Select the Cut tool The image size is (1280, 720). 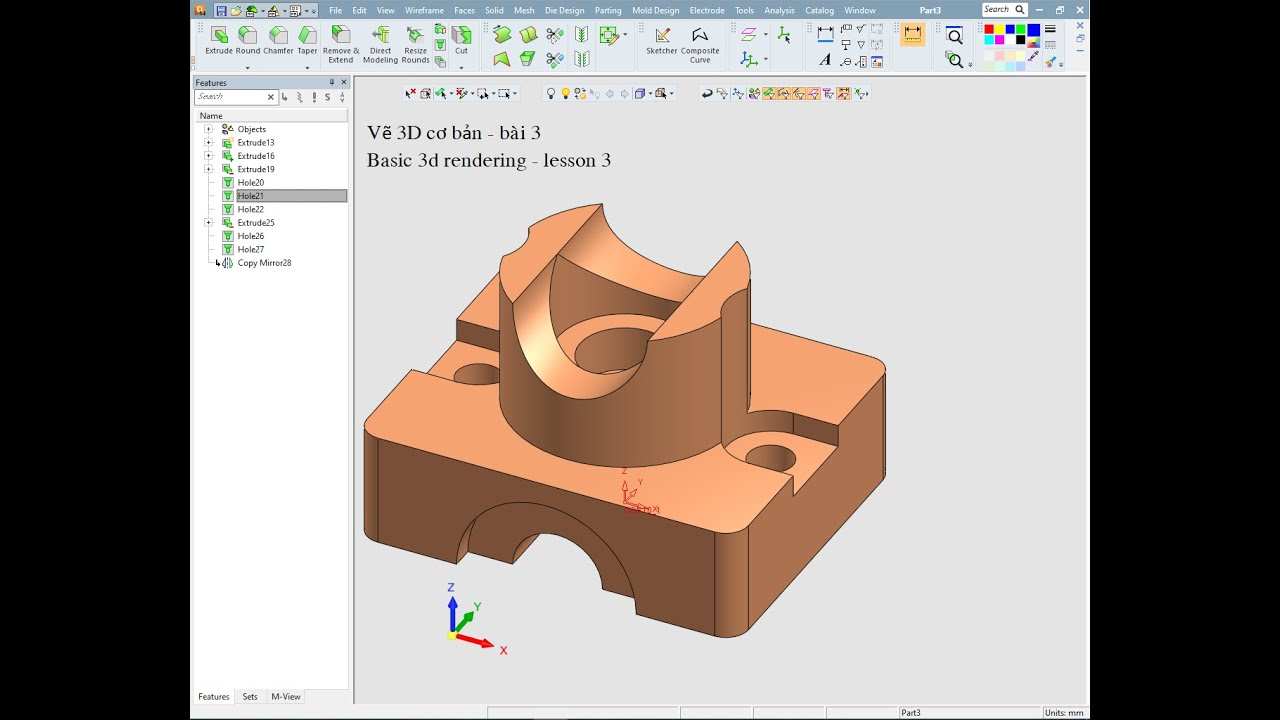[x=461, y=40]
